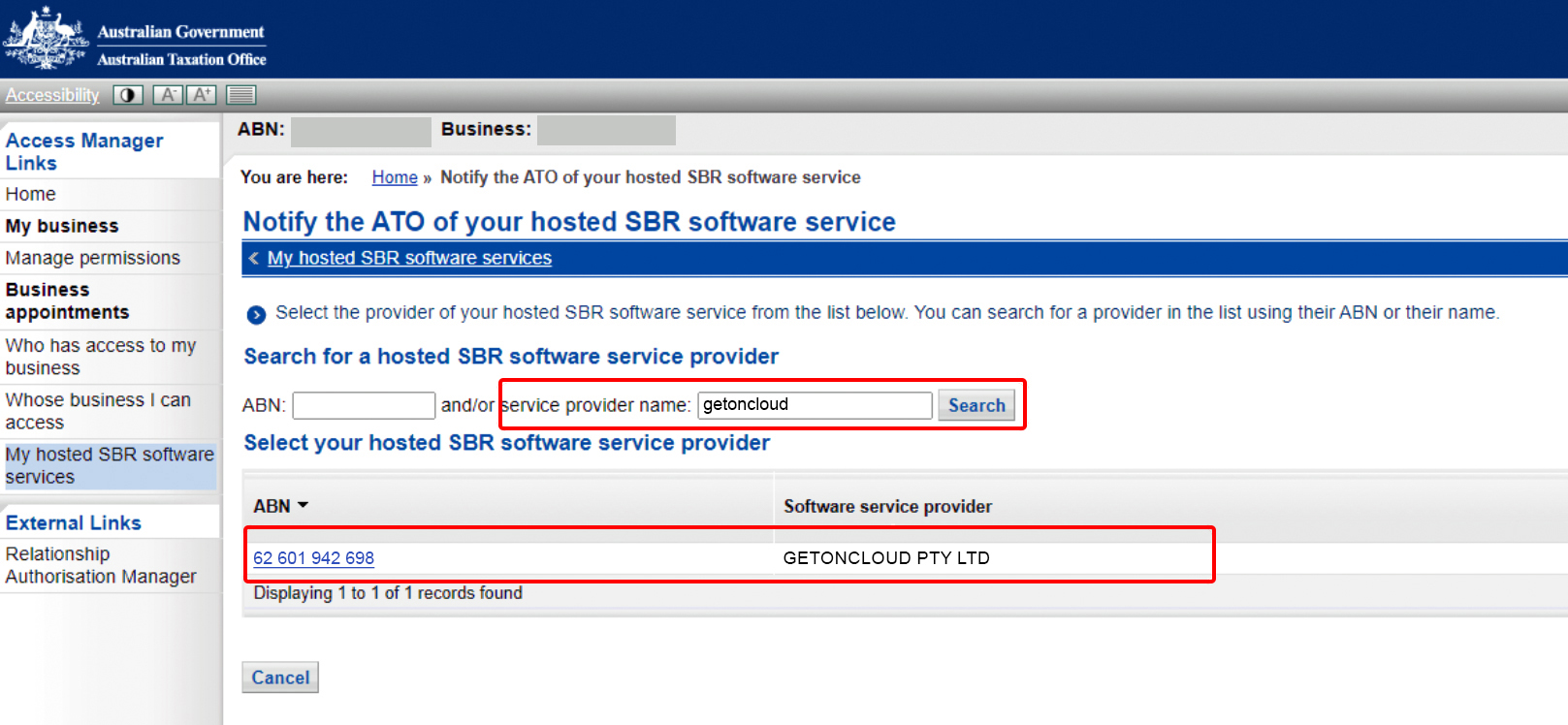Click Displaying 1 to 1 records text
The height and width of the screenshot is (725, 1568).
[x=388, y=593]
